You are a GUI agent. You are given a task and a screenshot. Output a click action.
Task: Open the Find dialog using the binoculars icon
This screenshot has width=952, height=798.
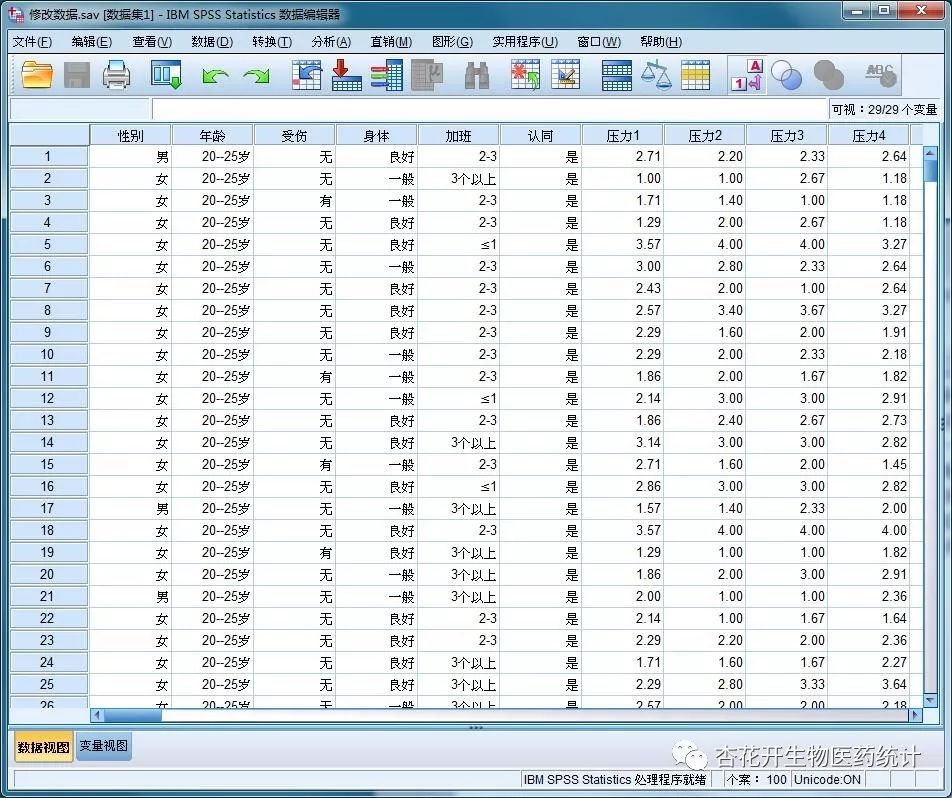(475, 75)
